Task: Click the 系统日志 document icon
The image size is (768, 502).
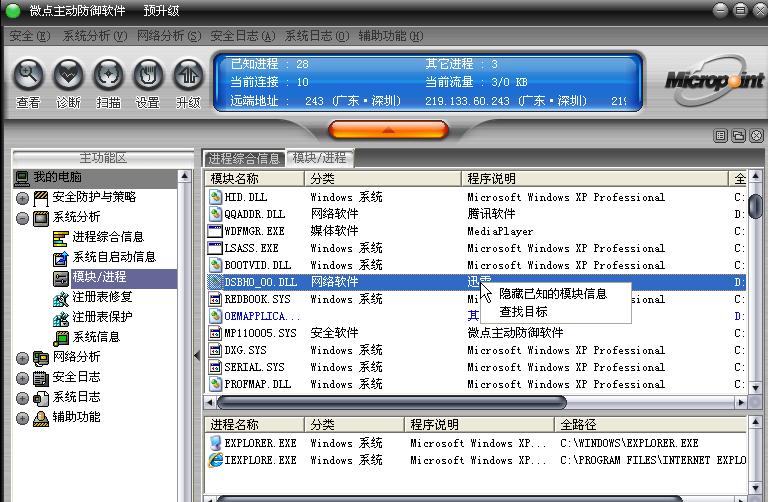Action: tap(41, 399)
